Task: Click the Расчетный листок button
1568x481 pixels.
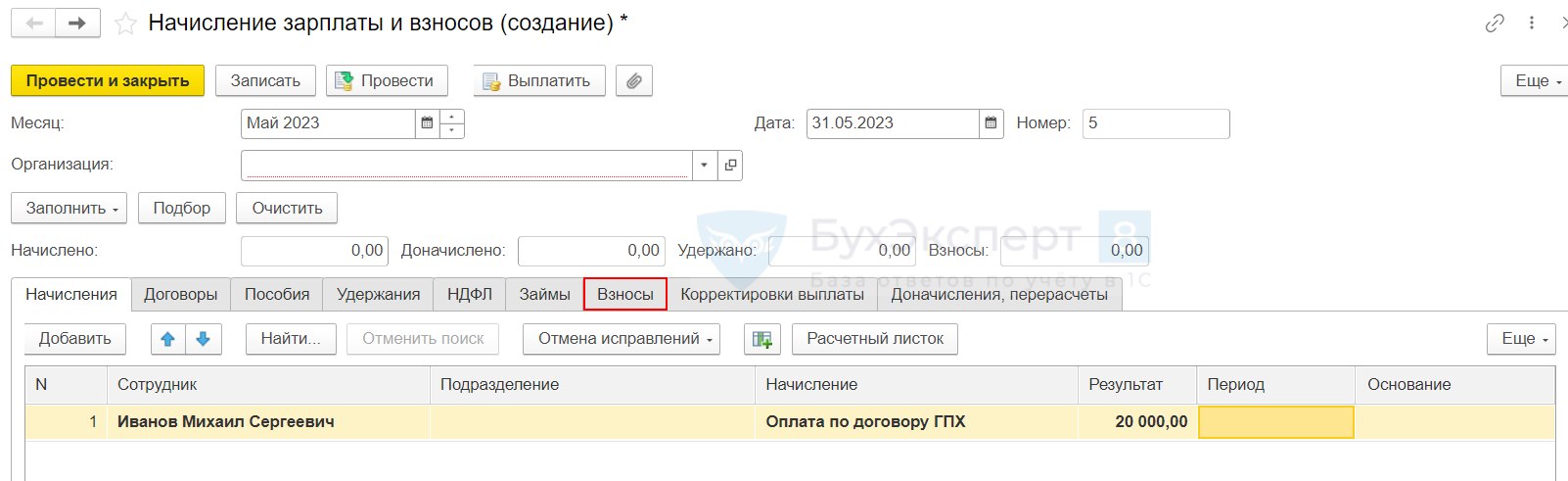Action: (874, 339)
